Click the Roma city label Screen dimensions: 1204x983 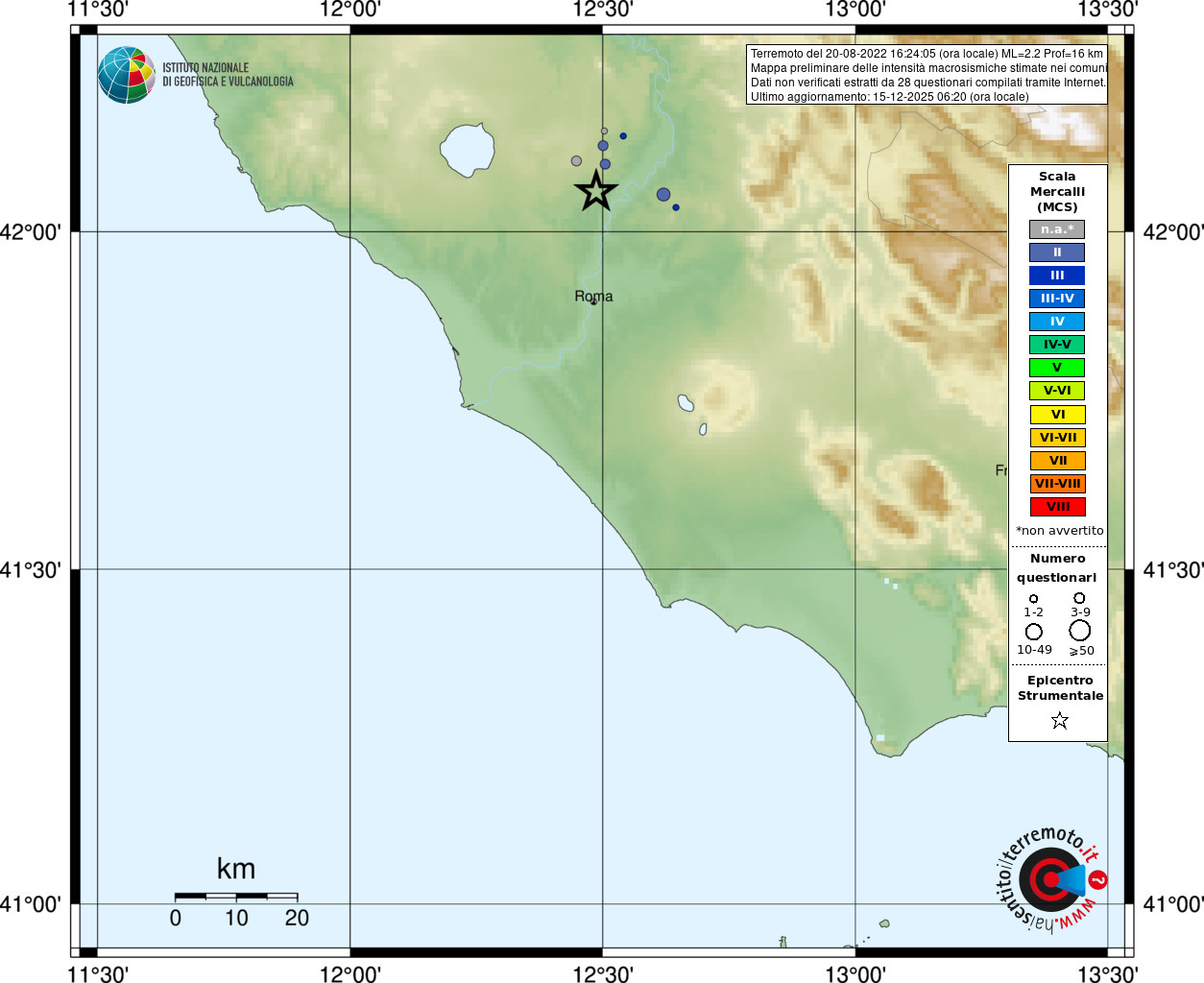(593, 296)
